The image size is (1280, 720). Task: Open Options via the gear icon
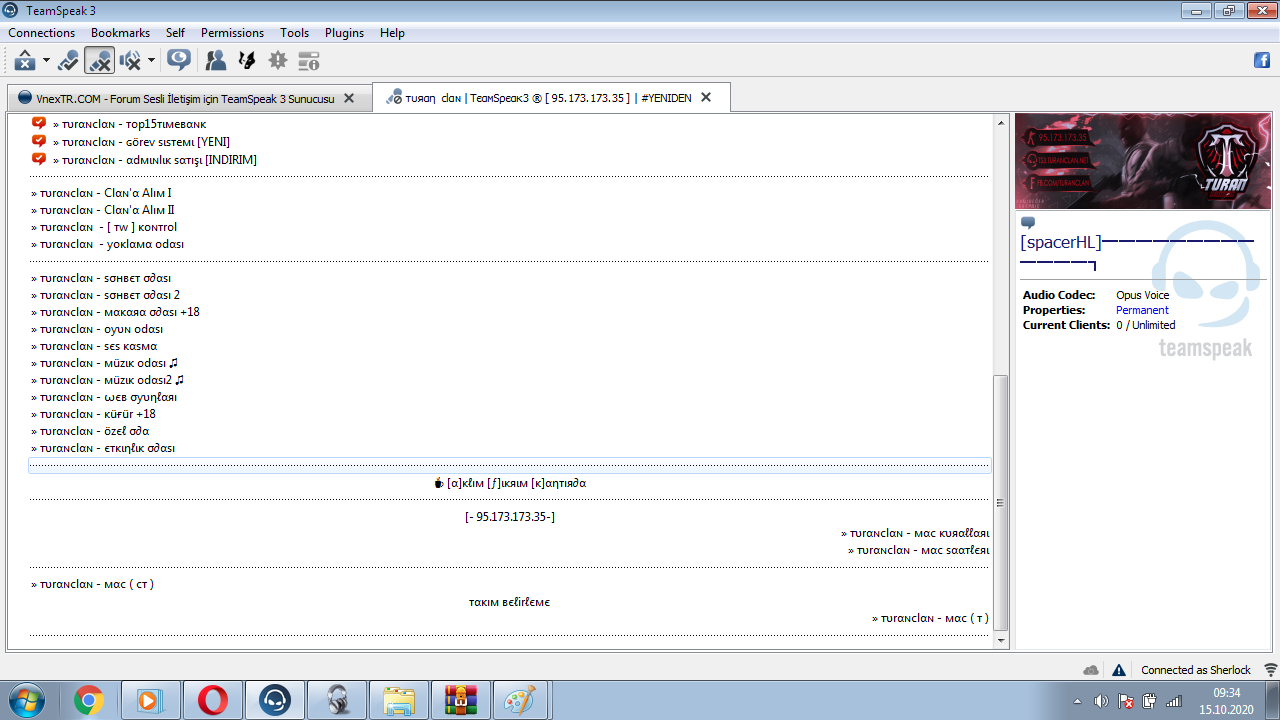(x=277, y=61)
